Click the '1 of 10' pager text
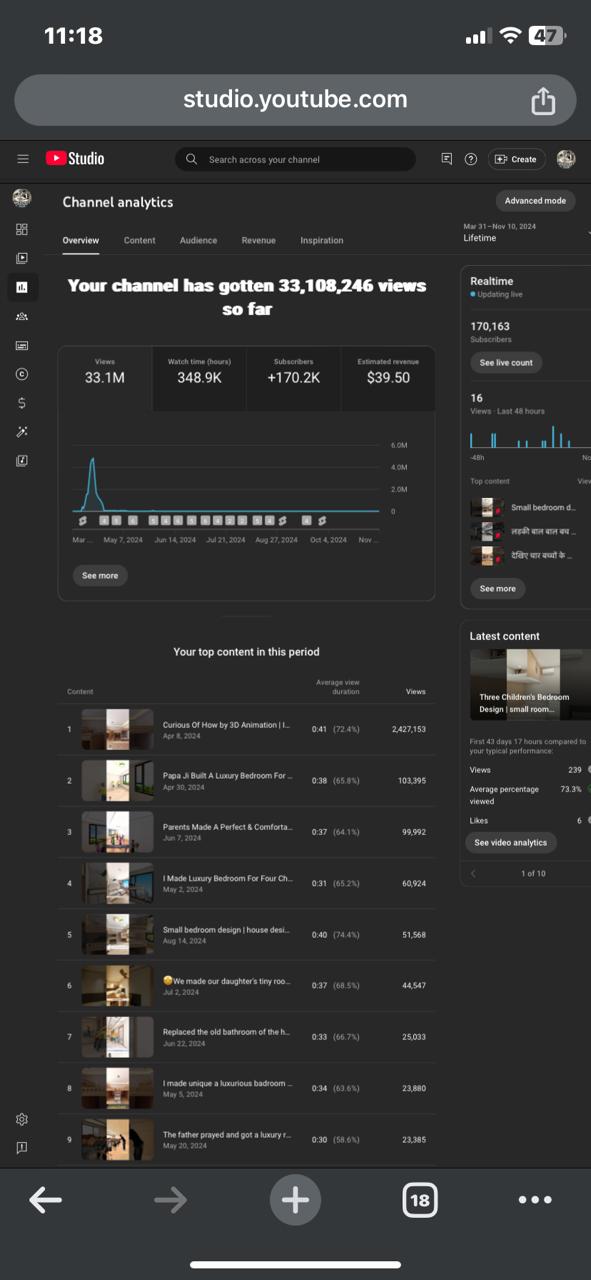 tap(534, 873)
